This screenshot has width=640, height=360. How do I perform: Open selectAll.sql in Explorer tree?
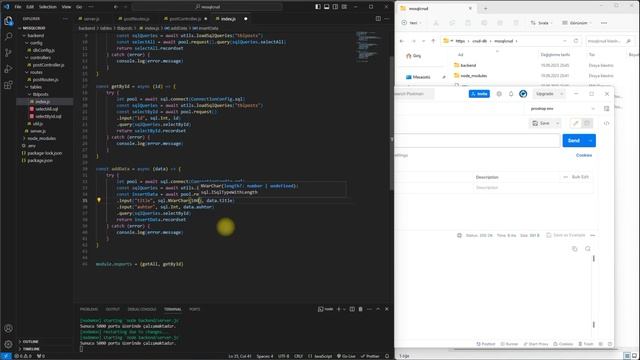pyautogui.click(x=46, y=109)
